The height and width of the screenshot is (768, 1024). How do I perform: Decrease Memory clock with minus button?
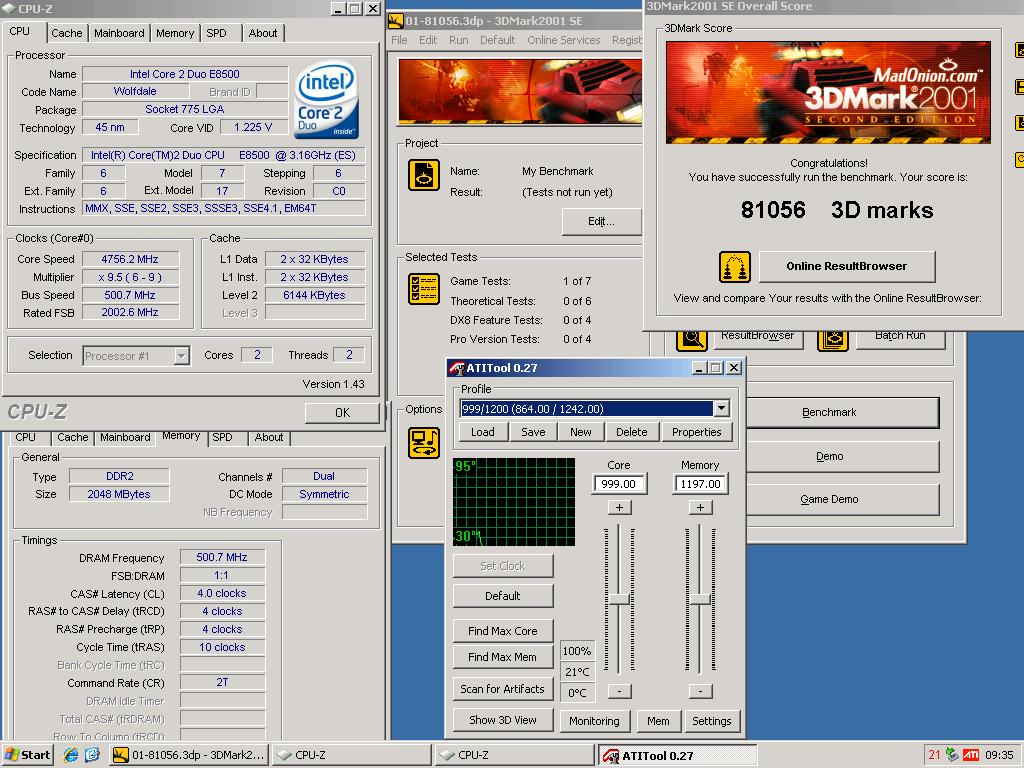pyautogui.click(x=701, y=691)
